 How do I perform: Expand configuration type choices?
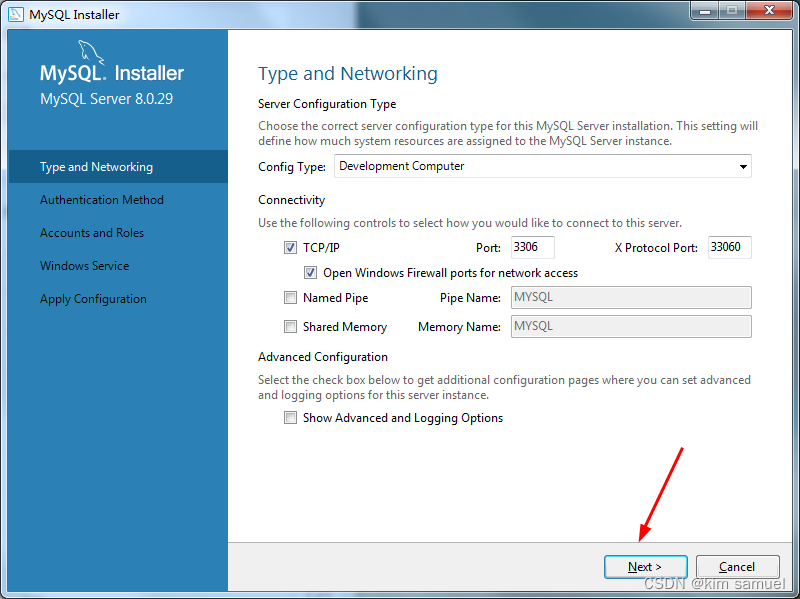[744, 166]
